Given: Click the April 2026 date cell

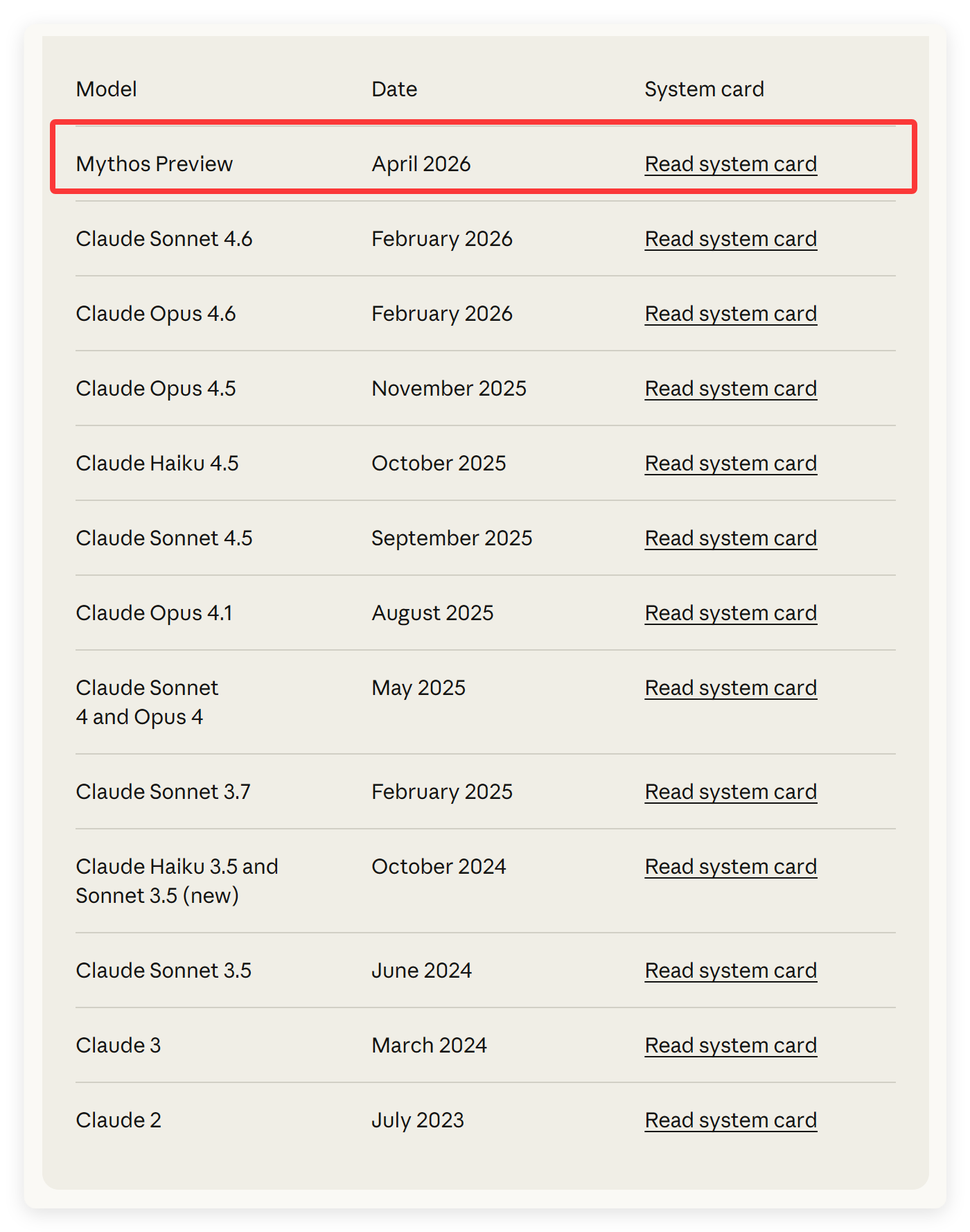Looking at the screenshot, I should pos(421,164).
